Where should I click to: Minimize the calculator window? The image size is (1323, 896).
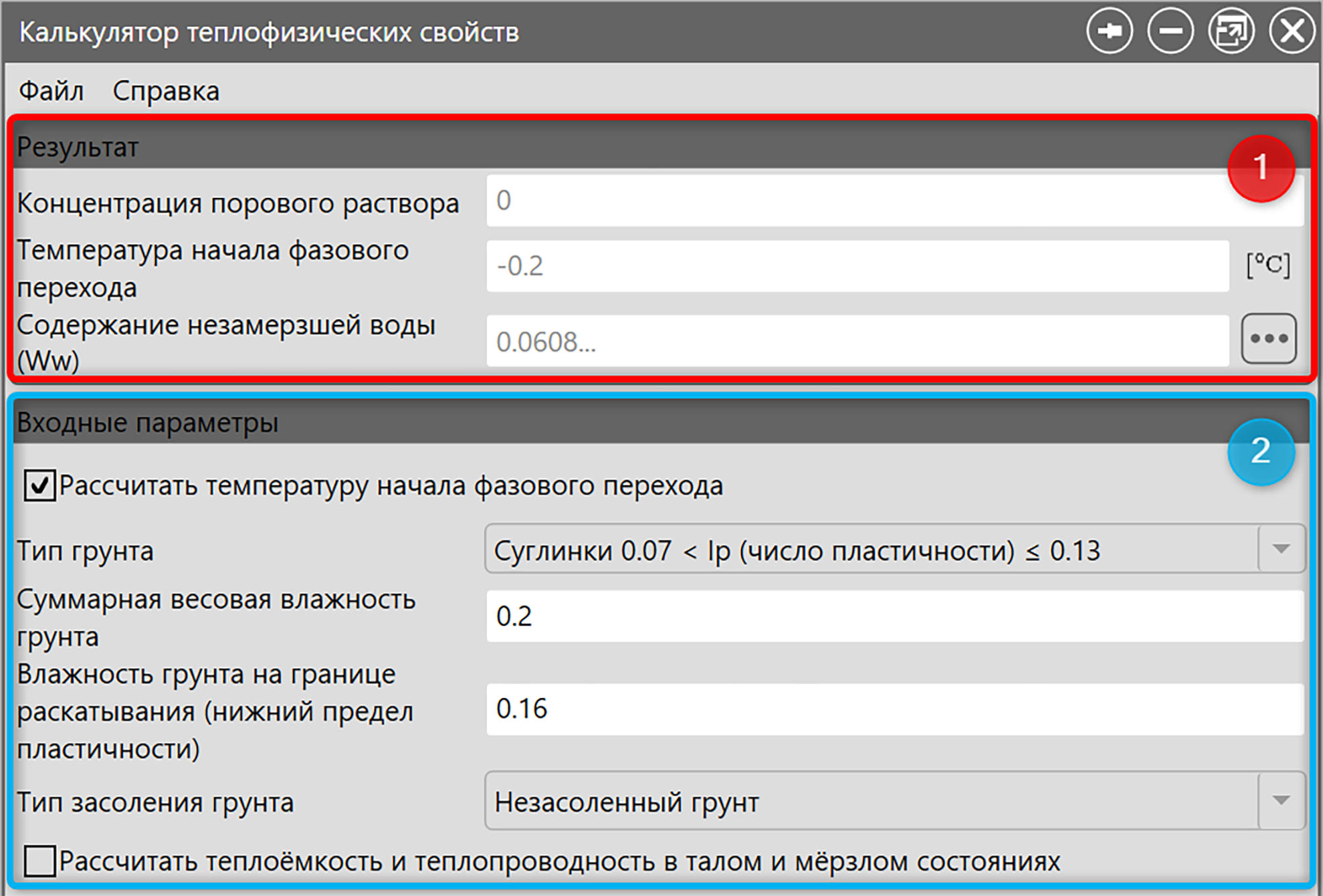[1170, 31]
